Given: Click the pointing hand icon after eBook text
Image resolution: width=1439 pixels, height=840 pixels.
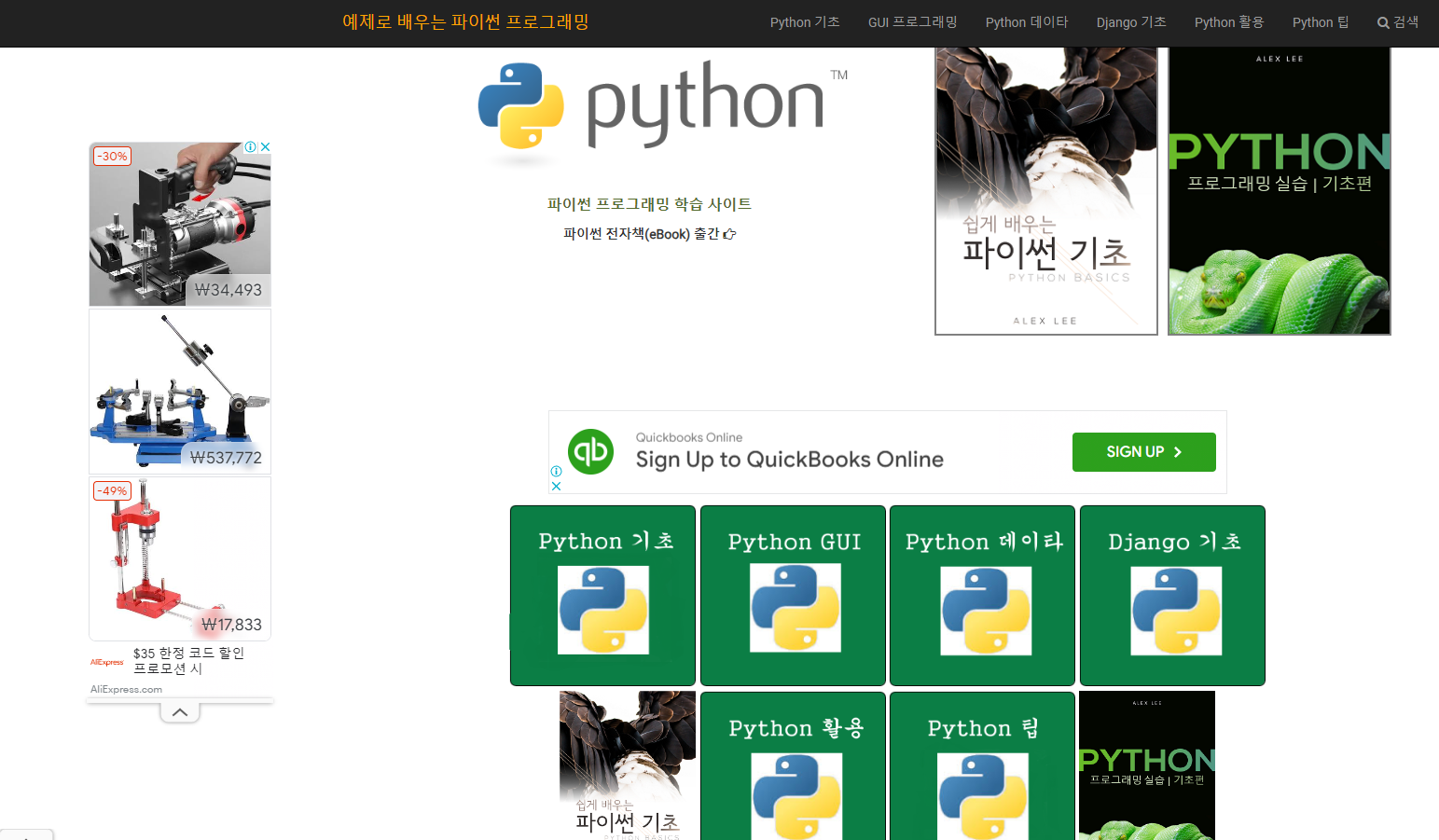Looking at the screenshot, I should click(729, 234).
